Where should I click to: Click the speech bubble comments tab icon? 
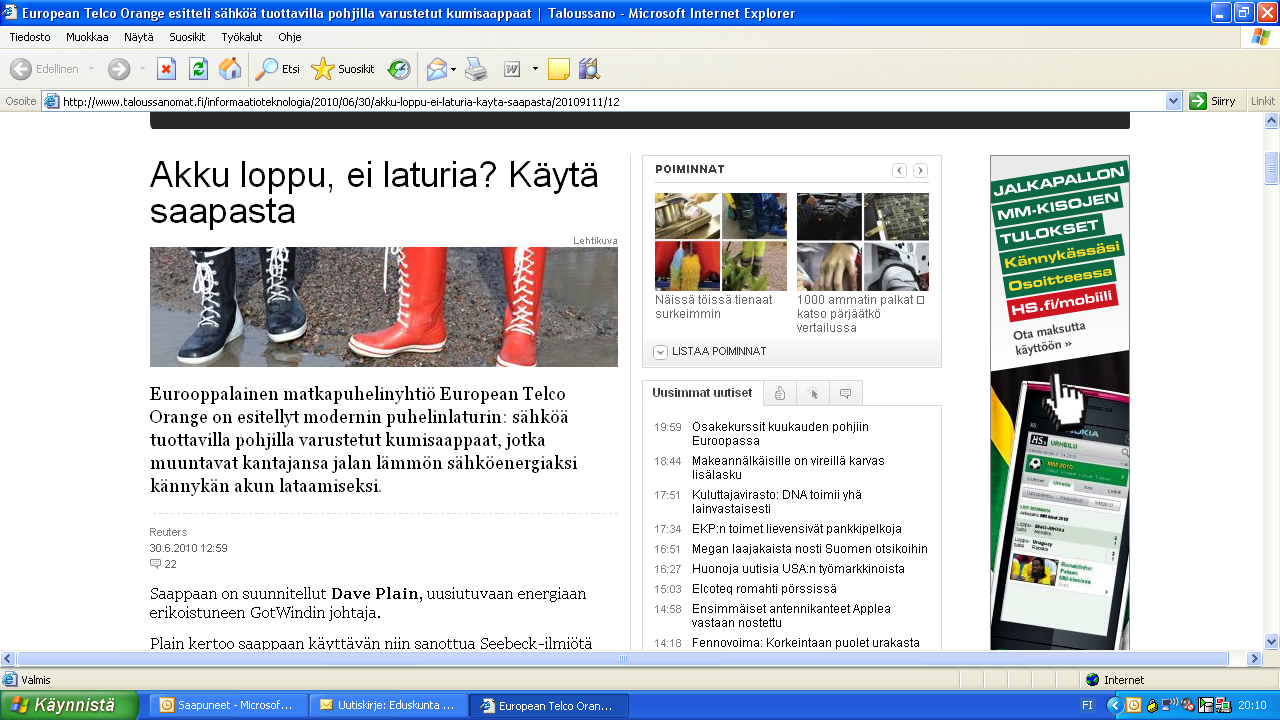click(846, 393)
